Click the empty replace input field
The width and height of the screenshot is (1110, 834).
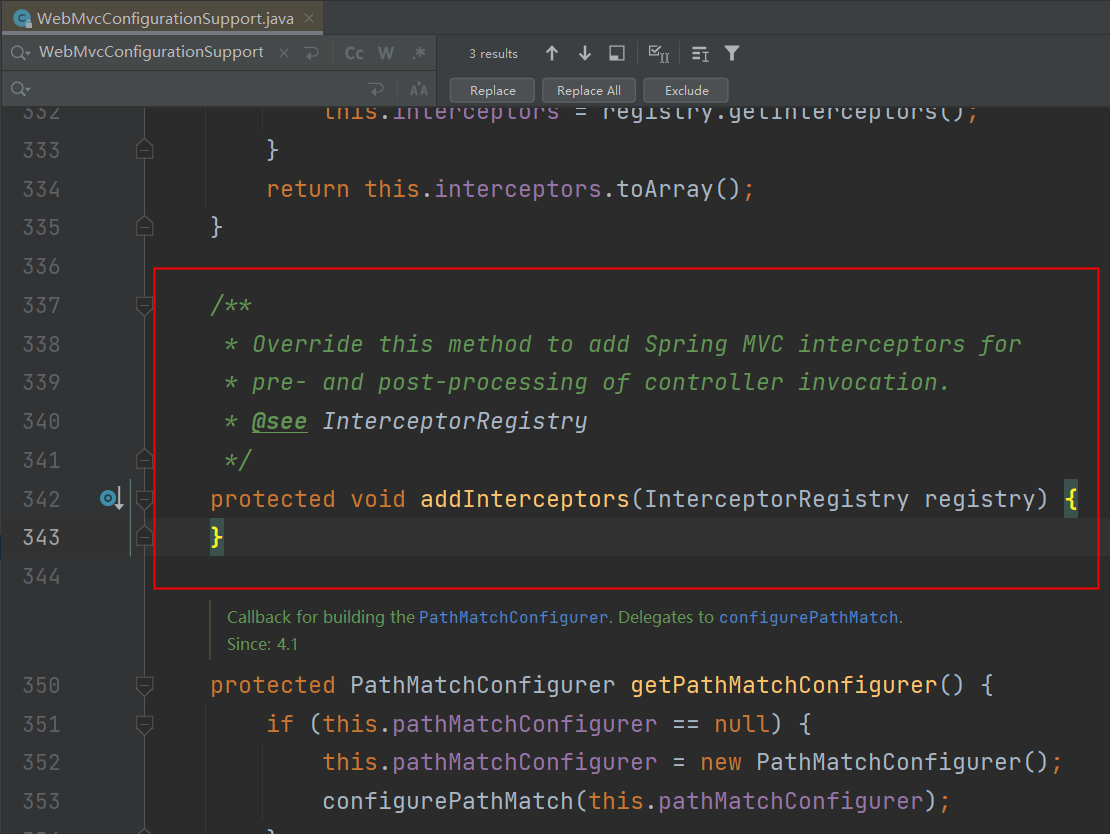tap(197, 89)
